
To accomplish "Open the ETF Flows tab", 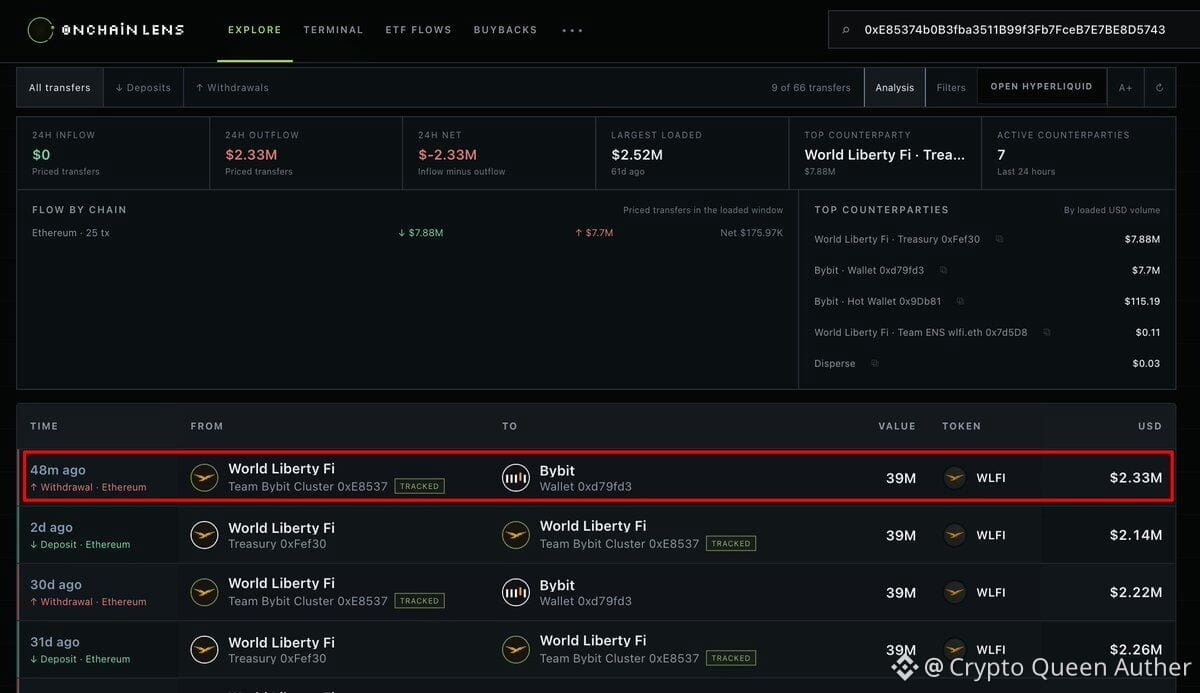I will [418, 30].
